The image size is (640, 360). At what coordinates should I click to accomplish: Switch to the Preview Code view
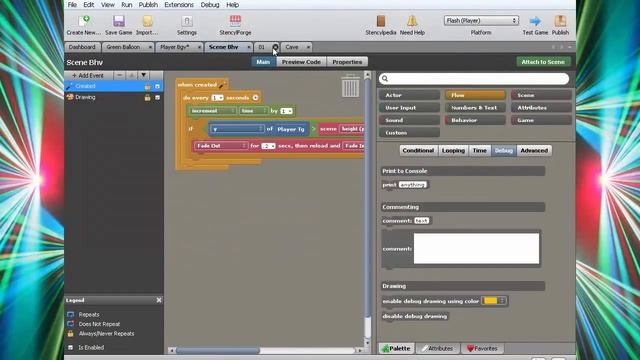301,62
